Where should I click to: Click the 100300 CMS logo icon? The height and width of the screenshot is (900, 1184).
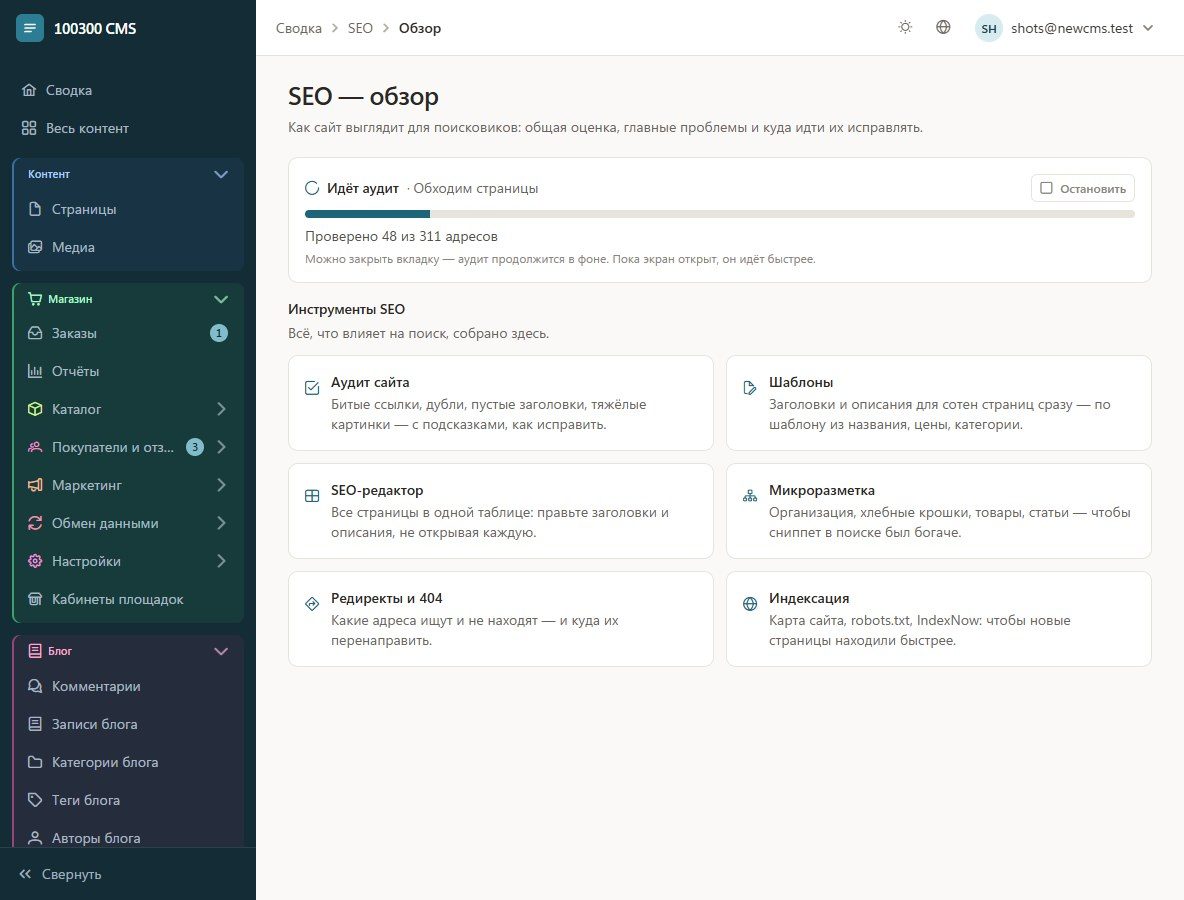29,28
